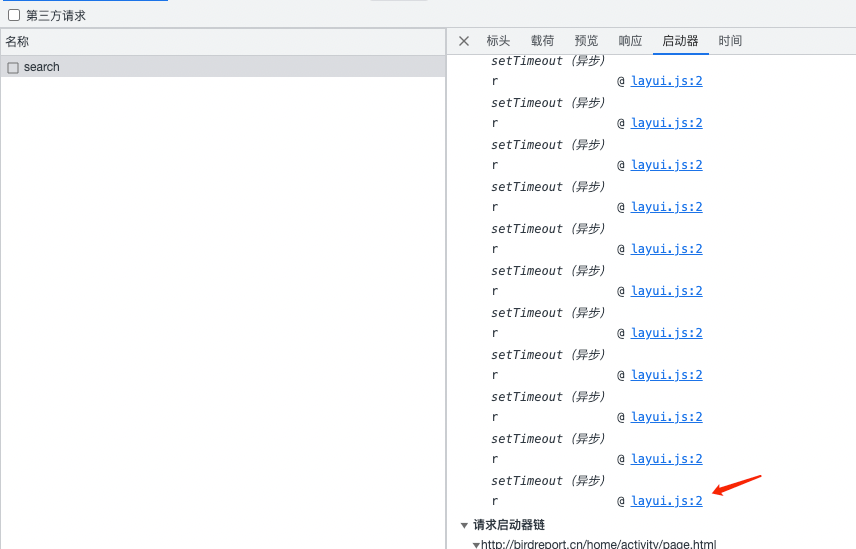Select the 启动器 tab
The image size is (856, 549).
coord(680,41)
